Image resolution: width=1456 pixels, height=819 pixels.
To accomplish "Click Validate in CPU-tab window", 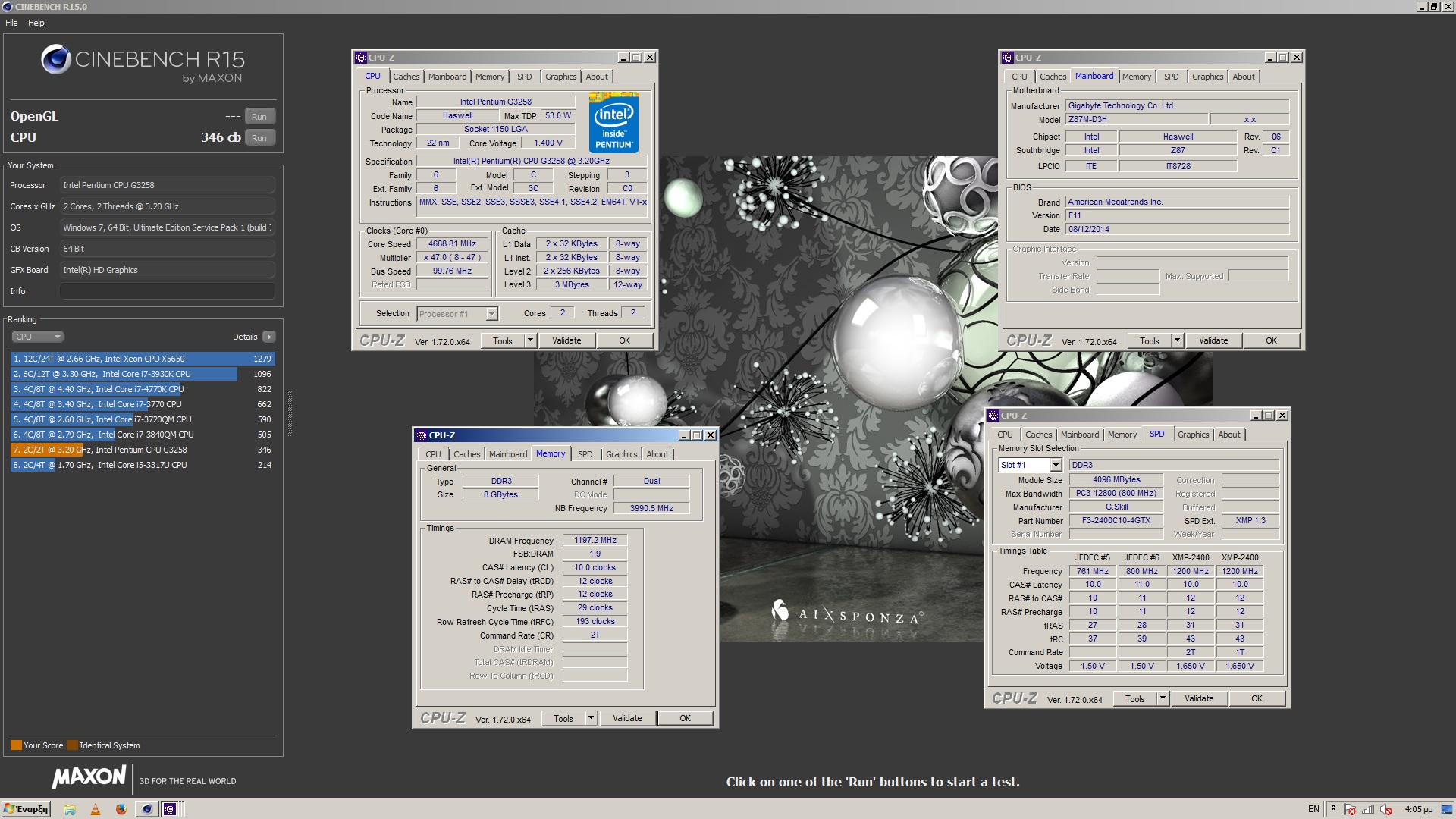I will pyautogui.click(x=566, y=341).
